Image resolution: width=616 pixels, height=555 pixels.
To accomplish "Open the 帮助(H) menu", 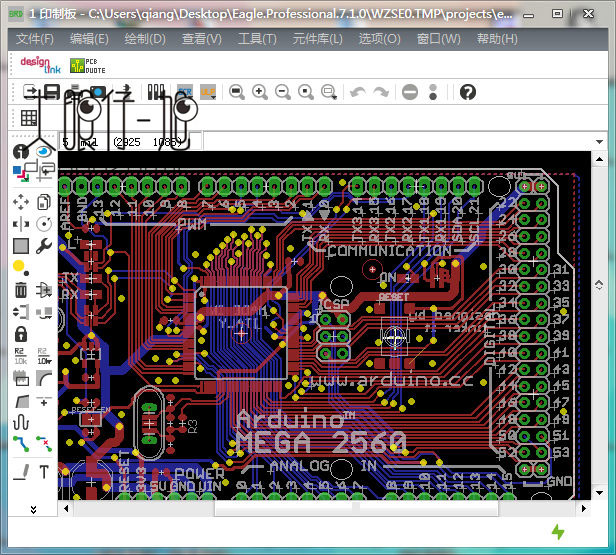I will coord(497,39).
